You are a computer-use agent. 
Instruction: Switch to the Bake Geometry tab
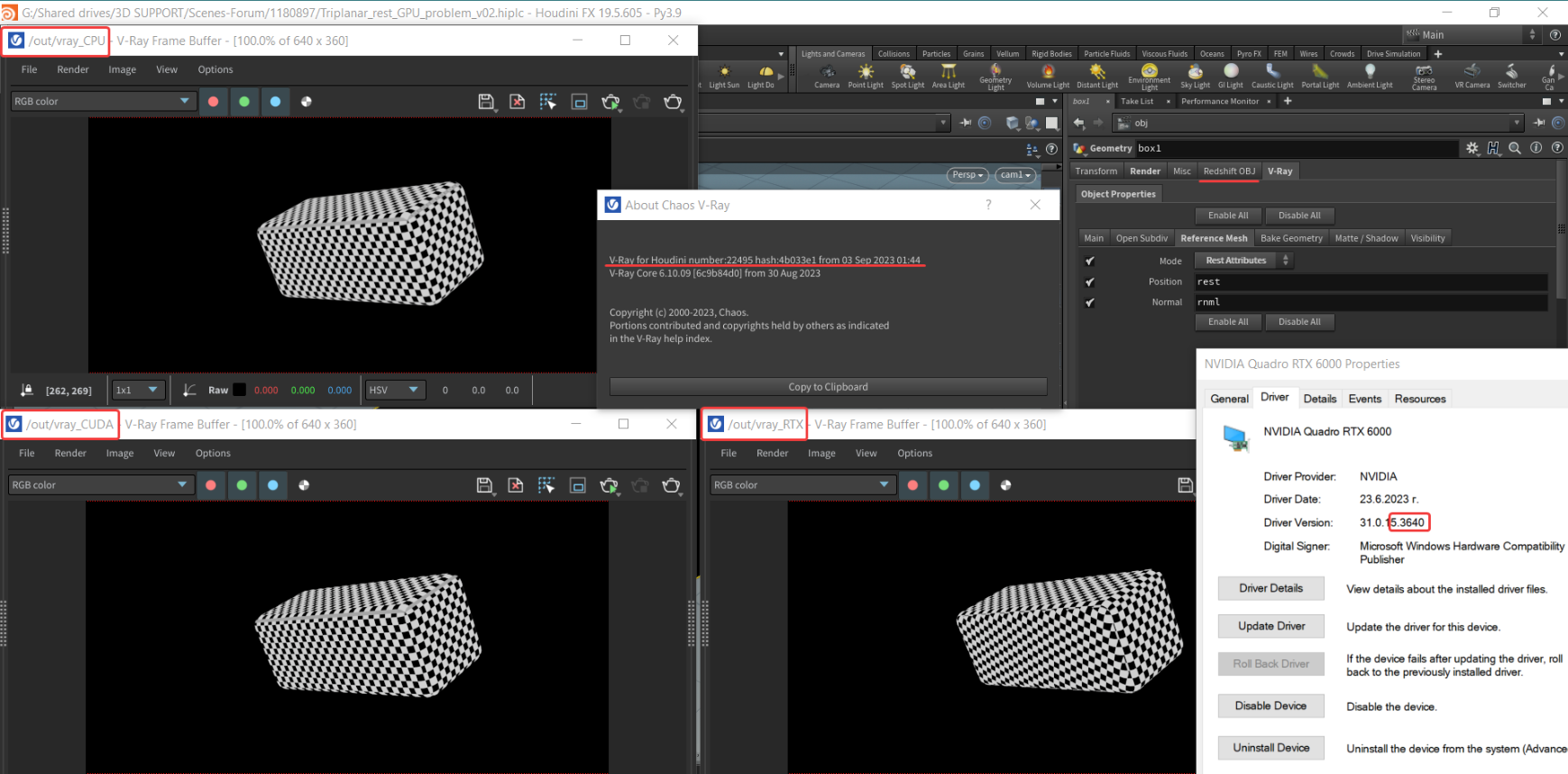click(1291, 238)
